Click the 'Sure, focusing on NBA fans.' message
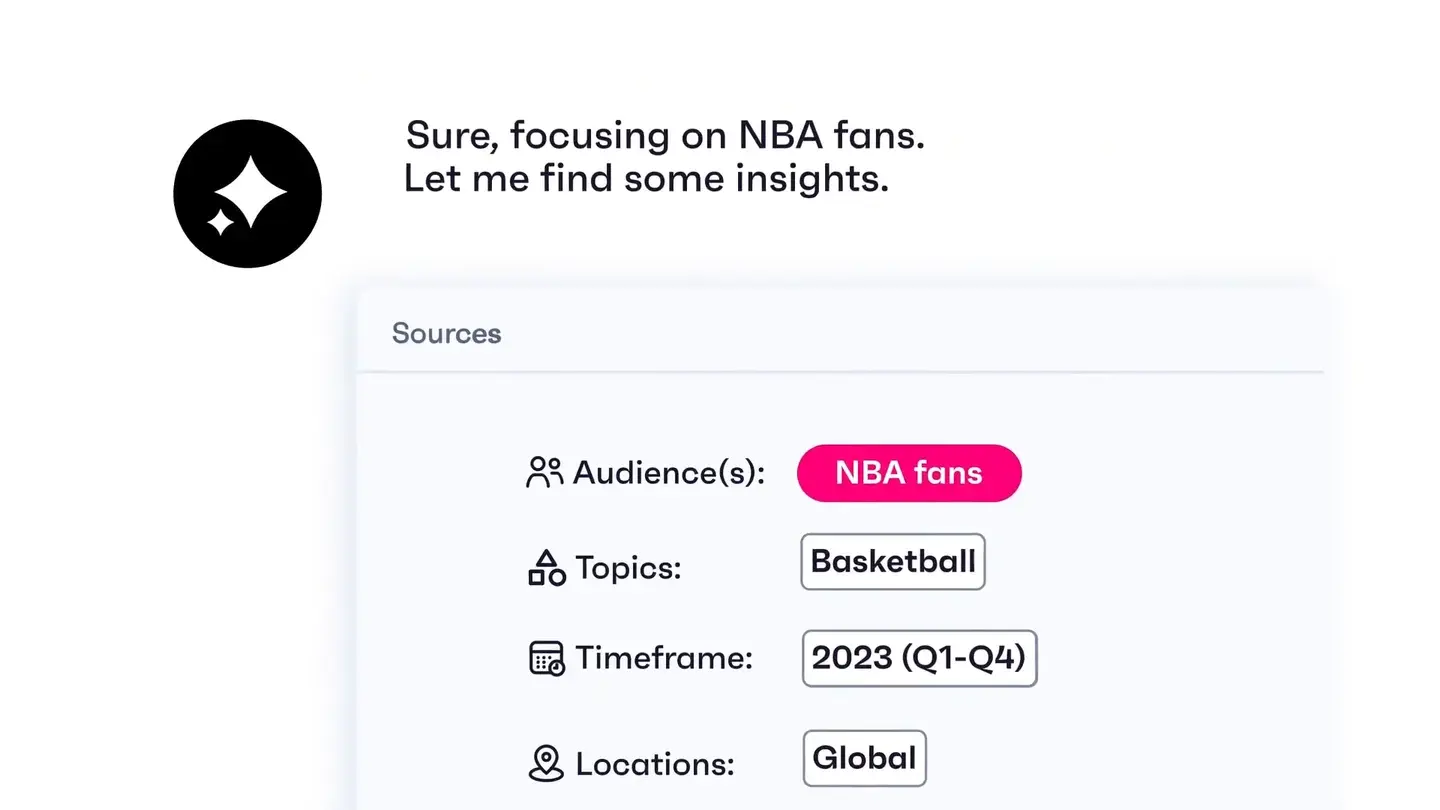This screenshot has height=810, width=1440. point(665,136)
